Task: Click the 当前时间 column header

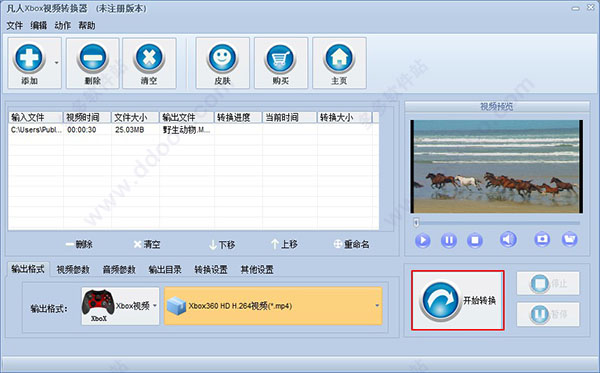Action: pyautogui.click(x=290, y=117)
